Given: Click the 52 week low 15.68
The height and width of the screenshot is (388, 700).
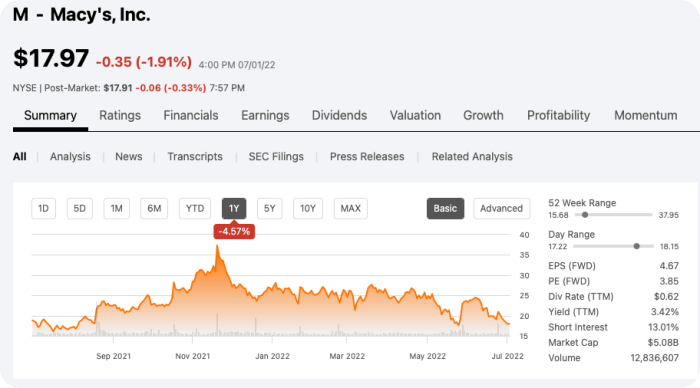Looking at the screenshot, I should tap(558, 215).
